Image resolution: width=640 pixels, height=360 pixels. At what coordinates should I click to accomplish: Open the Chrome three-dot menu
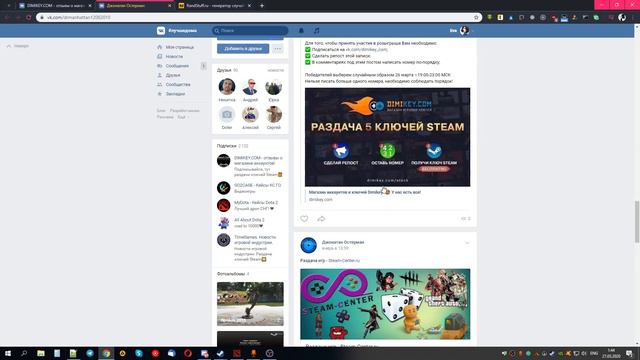[x=634, y=18]
